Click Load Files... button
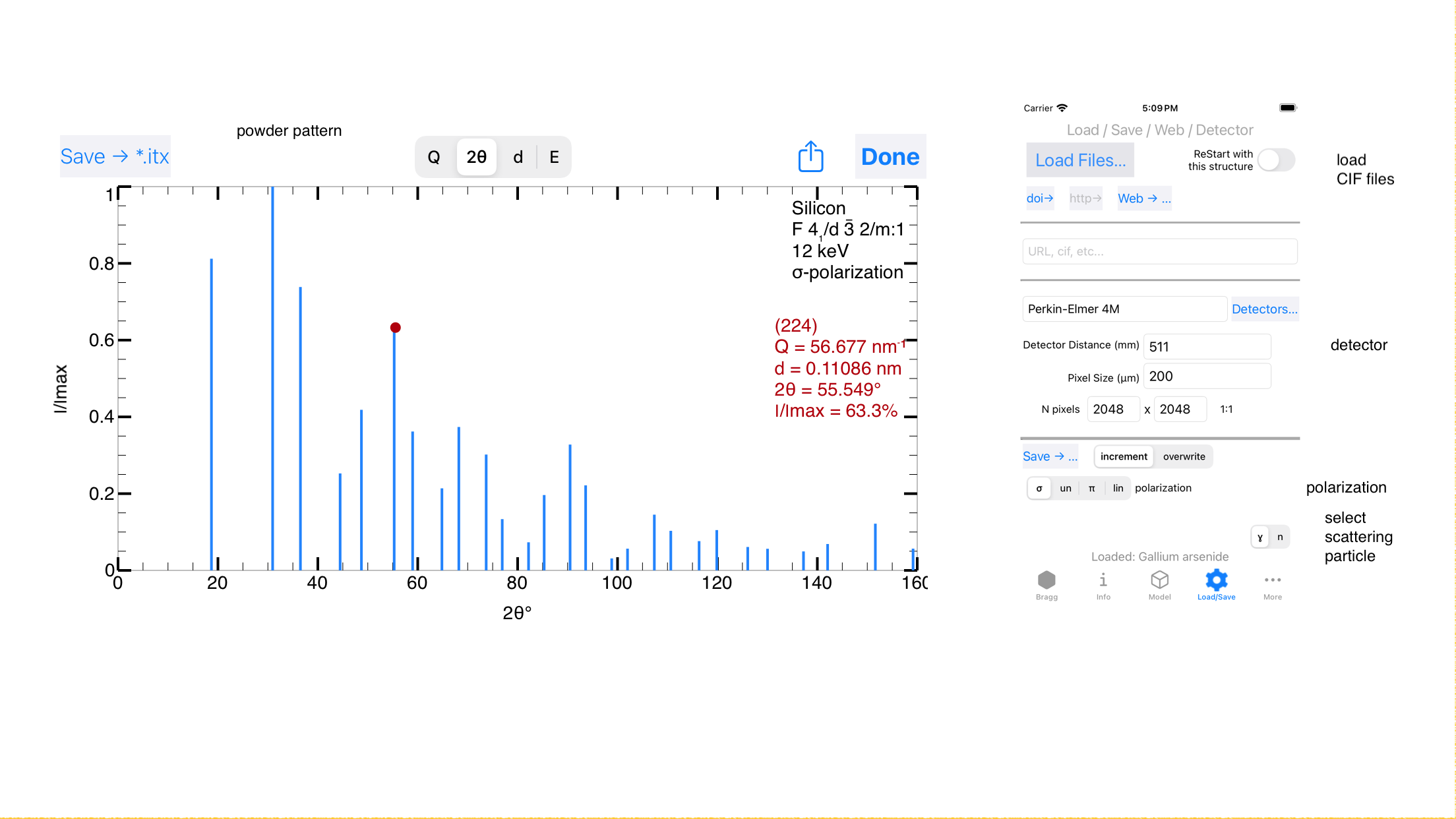Viewport: 1456px width, 819px height. click(1080, 160)
